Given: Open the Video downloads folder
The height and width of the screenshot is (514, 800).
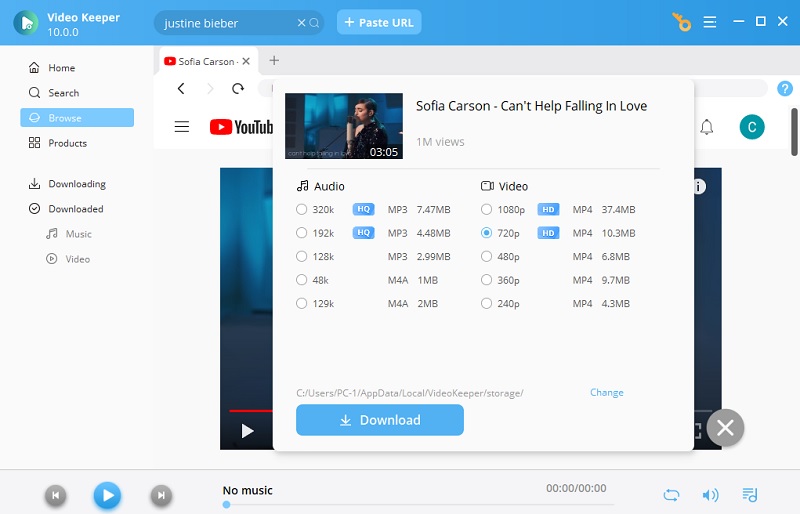Looking at the screenshot, I should pos(78,259).
